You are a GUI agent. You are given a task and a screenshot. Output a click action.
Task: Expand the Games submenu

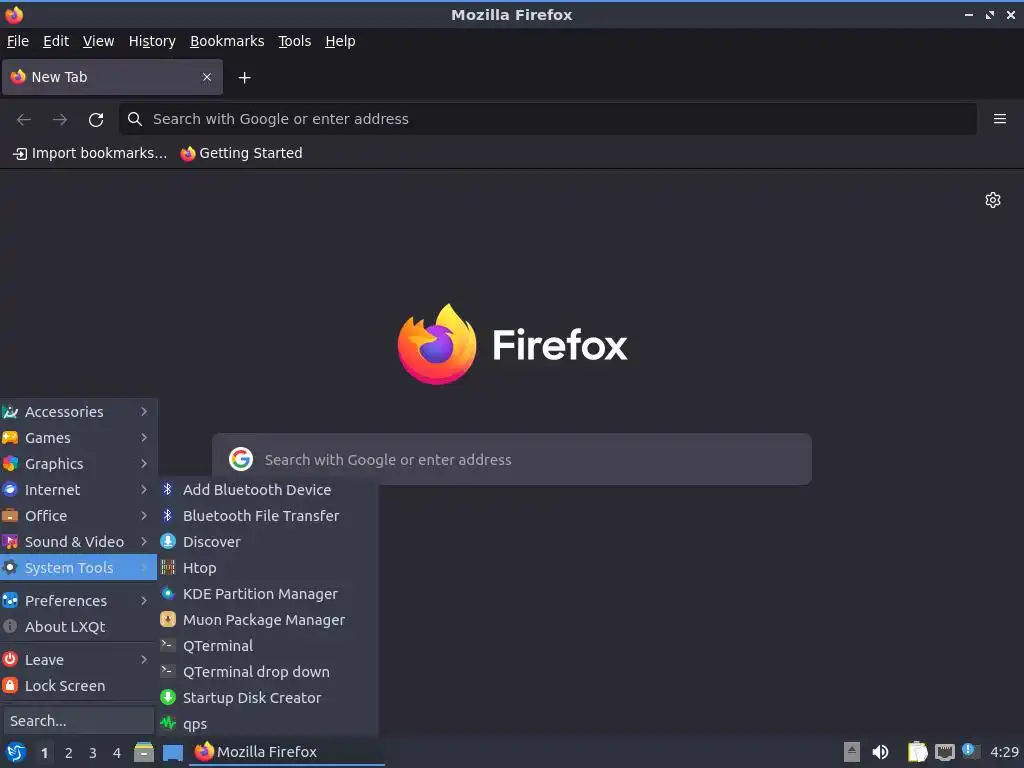(x=78, y=438)
